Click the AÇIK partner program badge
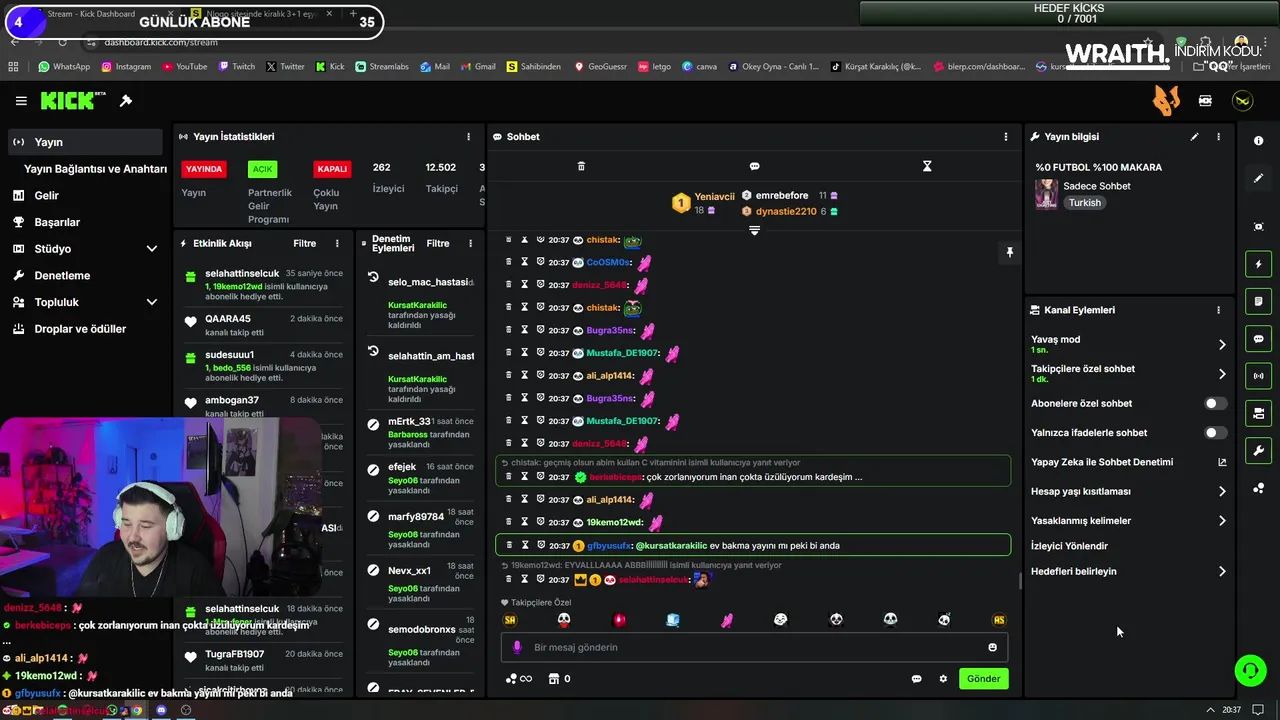Viewport: 1280px width, 720px height. click(x=262, y=169)
